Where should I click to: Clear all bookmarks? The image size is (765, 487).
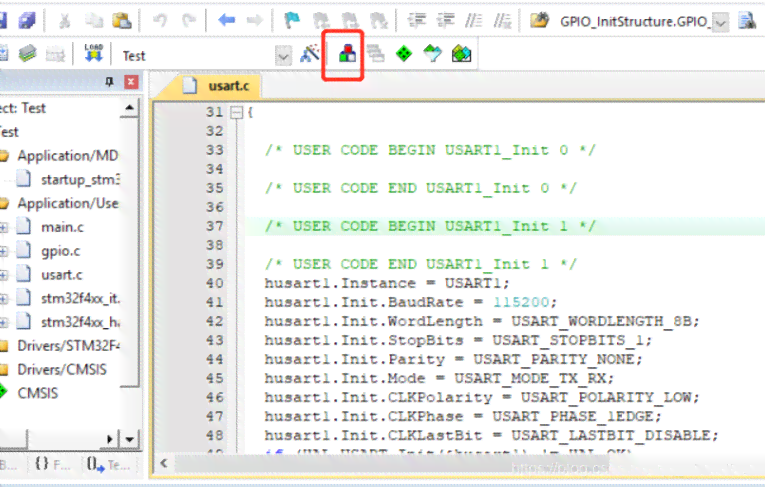379,20
